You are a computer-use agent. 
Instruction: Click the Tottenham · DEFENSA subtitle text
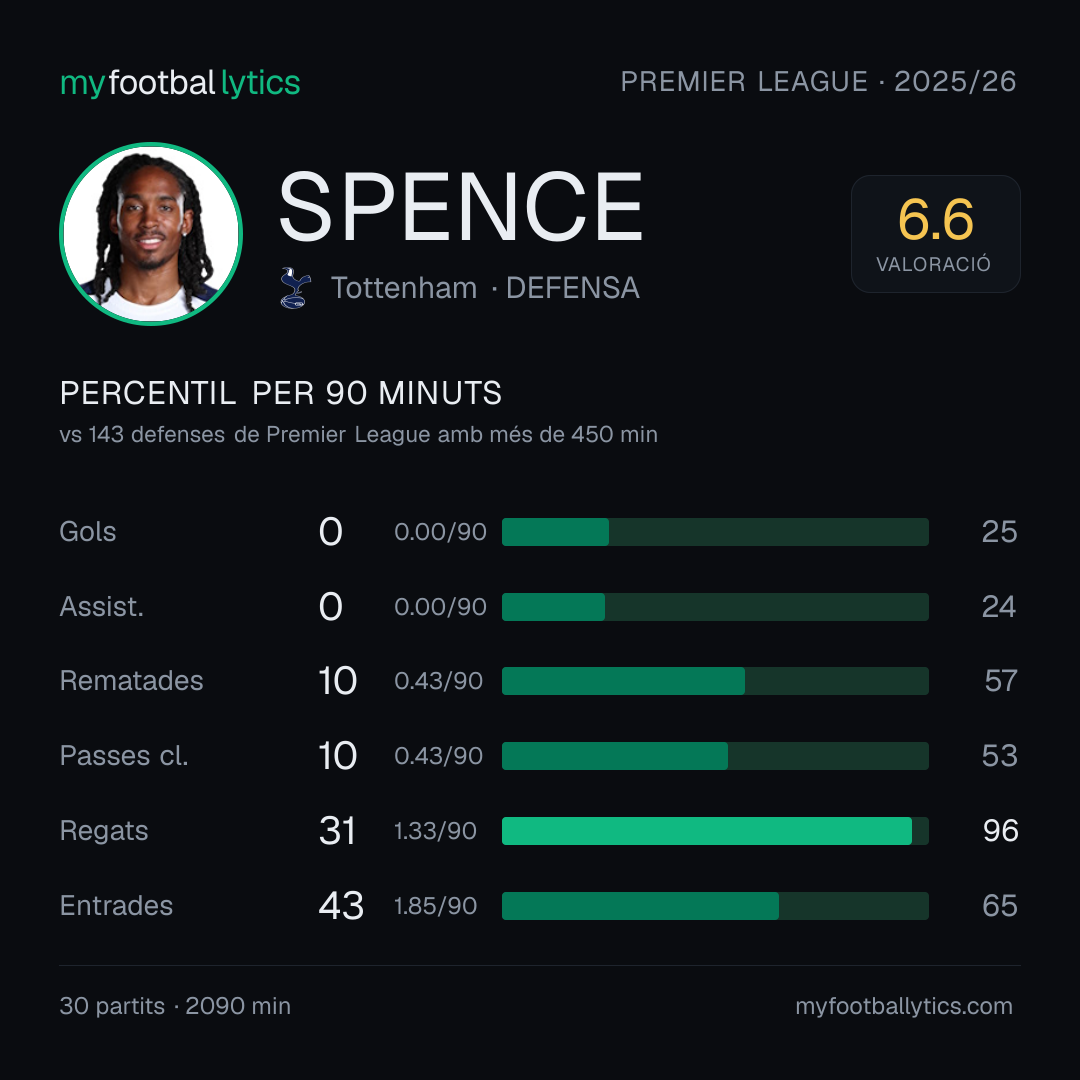[x=485, y=288]
